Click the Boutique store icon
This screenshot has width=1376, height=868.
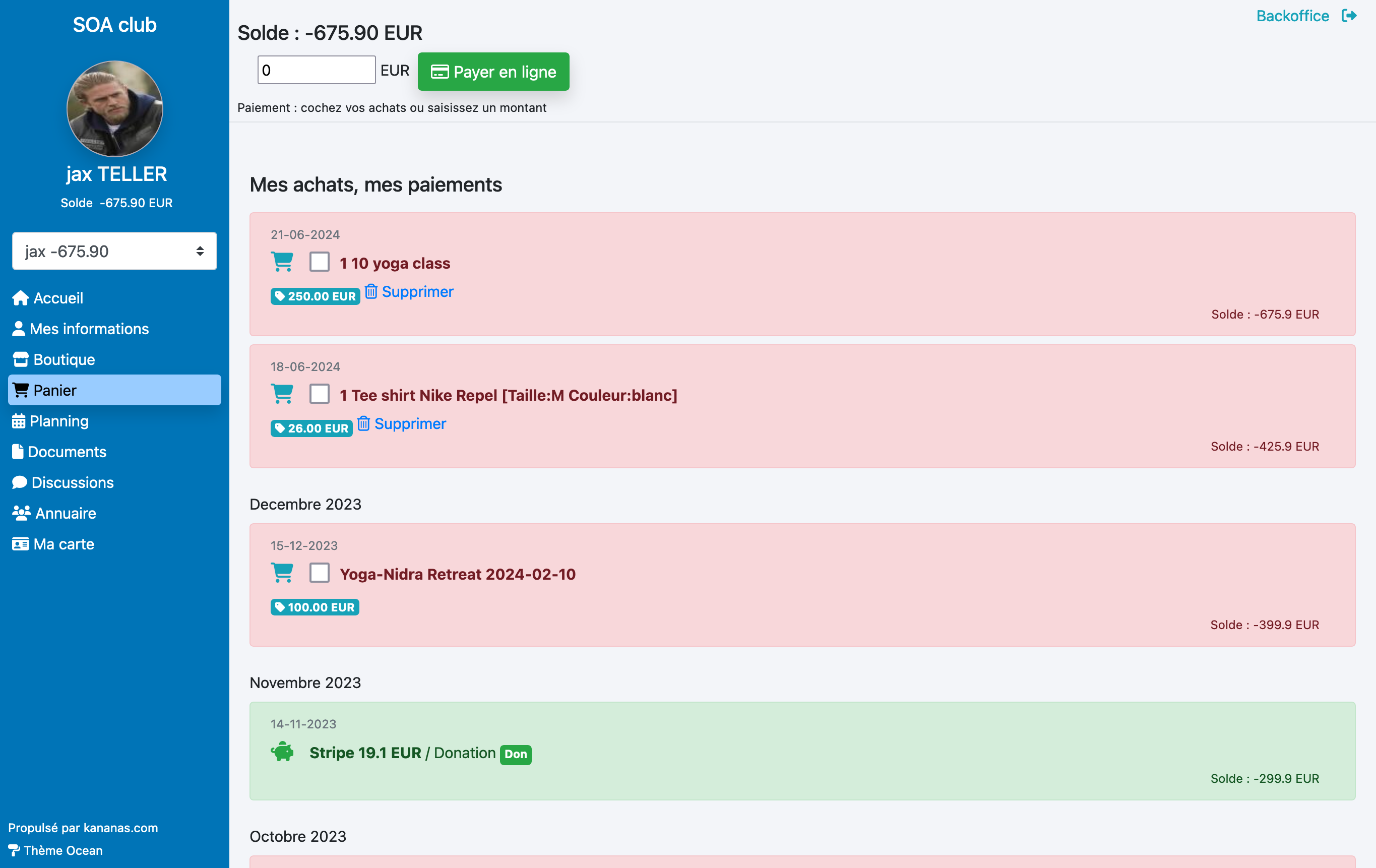click(21, 359)
